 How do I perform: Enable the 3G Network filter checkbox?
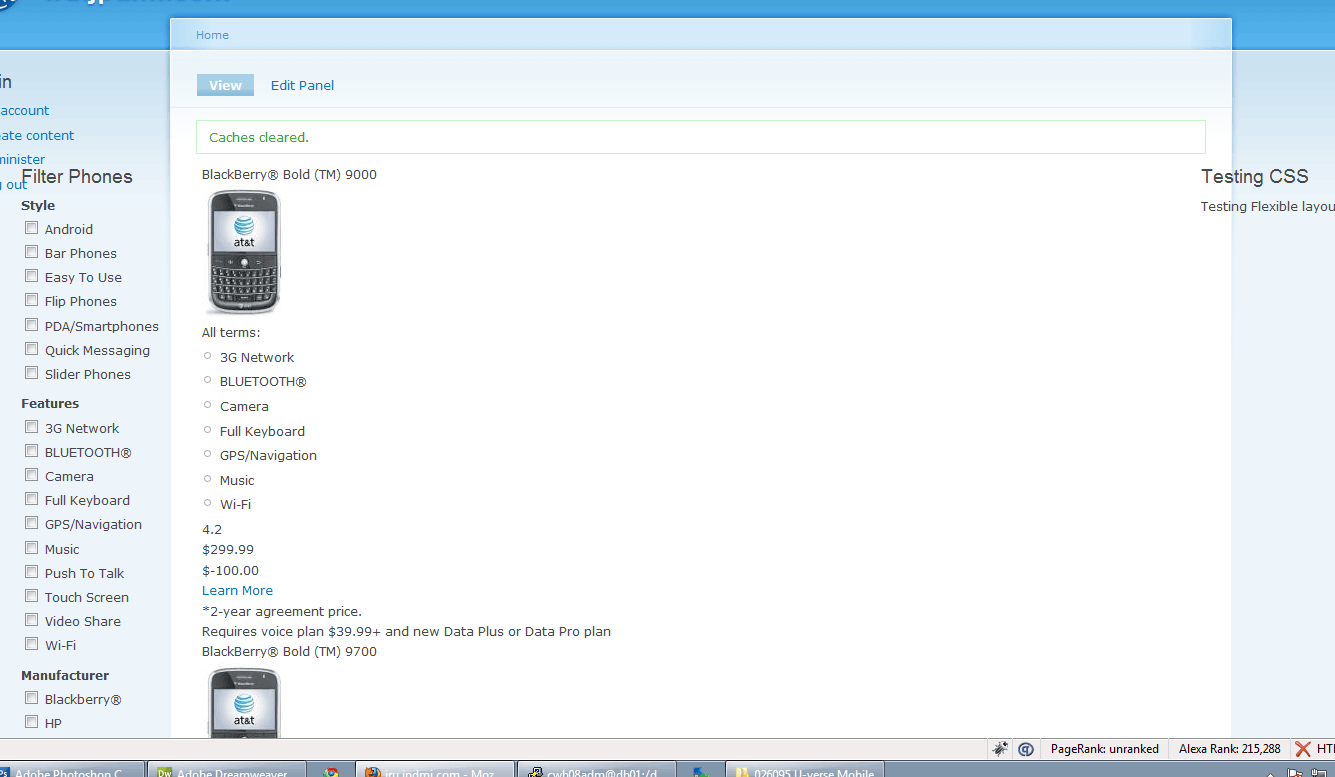(32, 427)
